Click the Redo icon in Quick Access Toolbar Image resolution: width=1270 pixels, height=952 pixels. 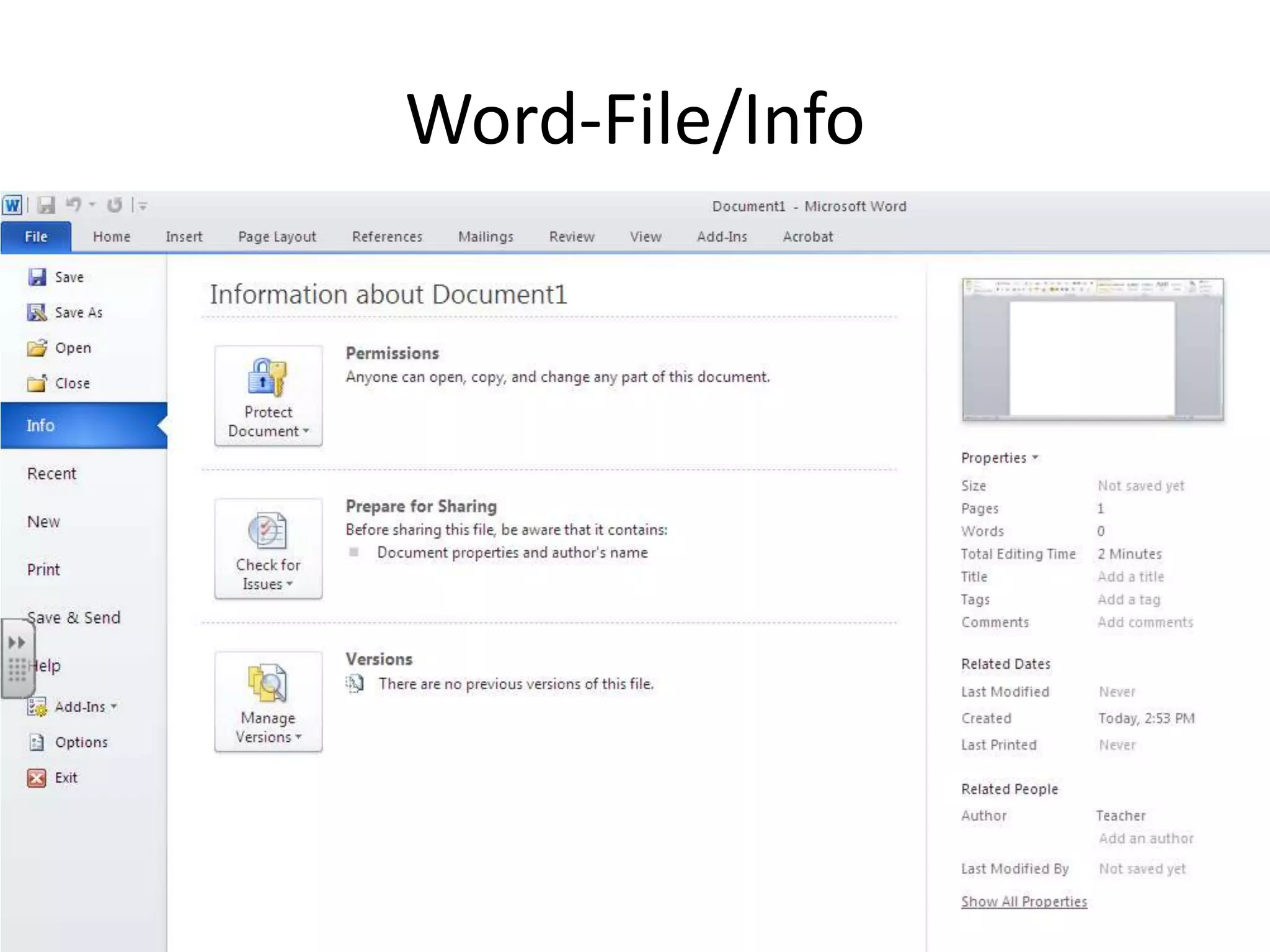pyautogui.click(x=115, y=205)
